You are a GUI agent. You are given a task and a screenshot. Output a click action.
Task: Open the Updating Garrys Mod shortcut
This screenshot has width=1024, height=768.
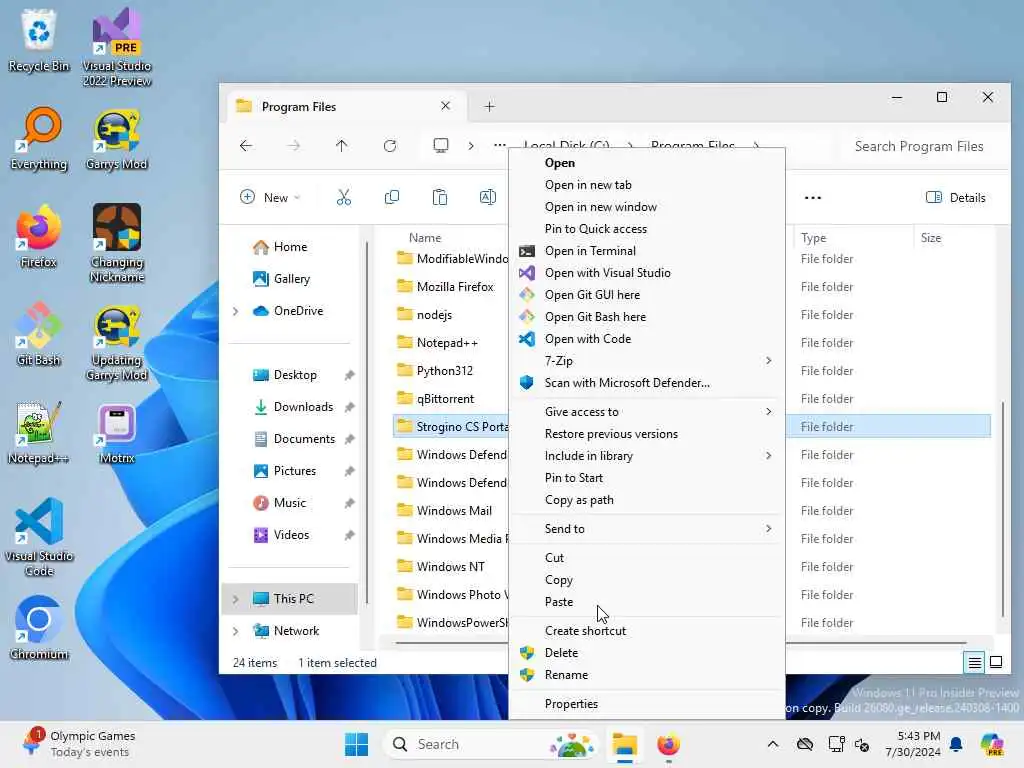coord(117,341)
